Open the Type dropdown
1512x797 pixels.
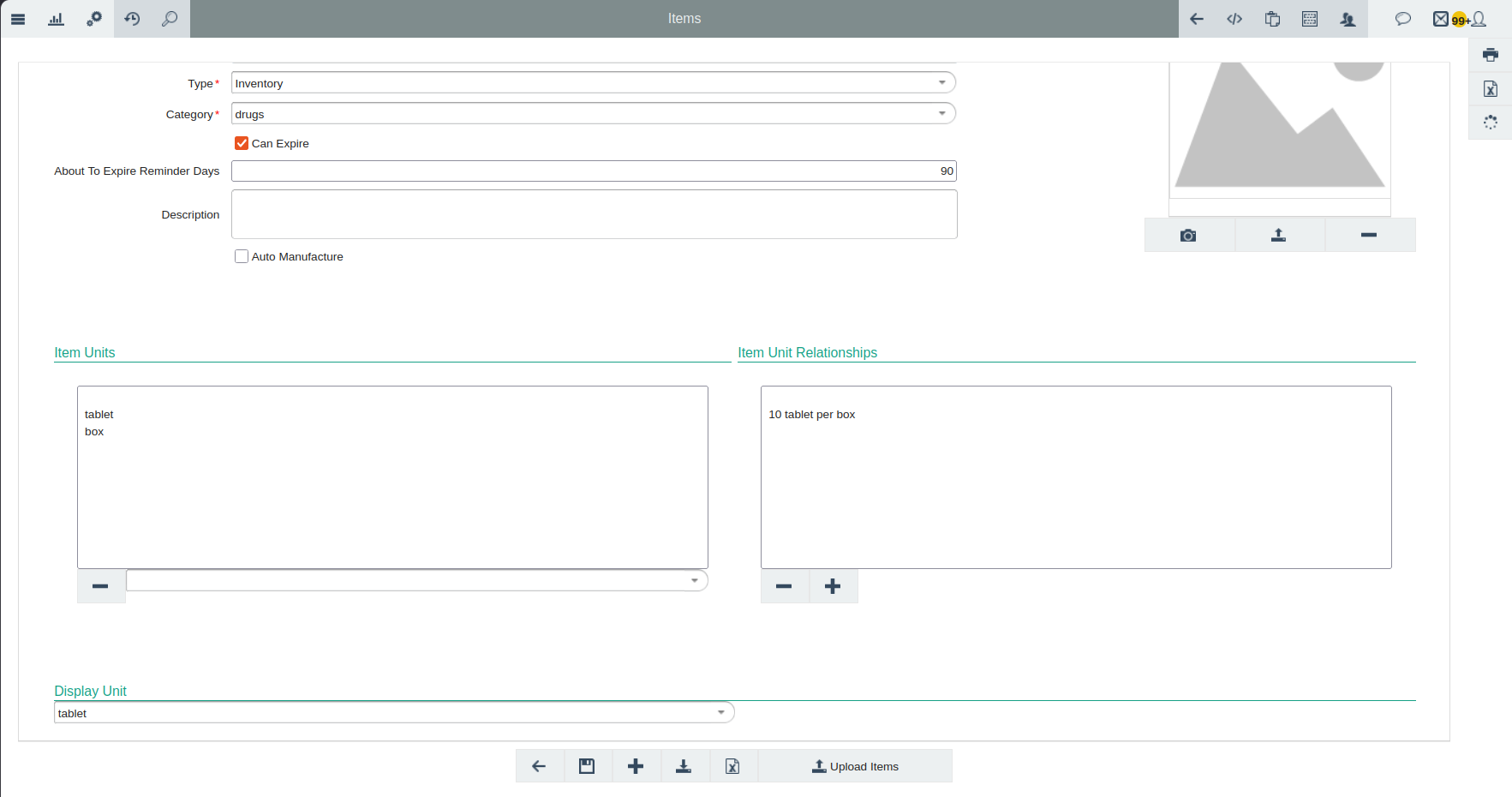593,83
